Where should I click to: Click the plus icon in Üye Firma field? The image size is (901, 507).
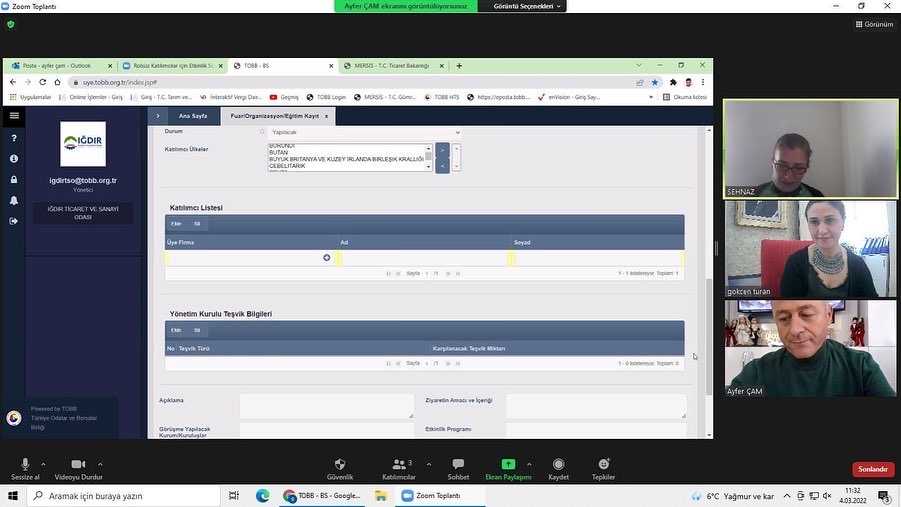click(x=326, y=258)
